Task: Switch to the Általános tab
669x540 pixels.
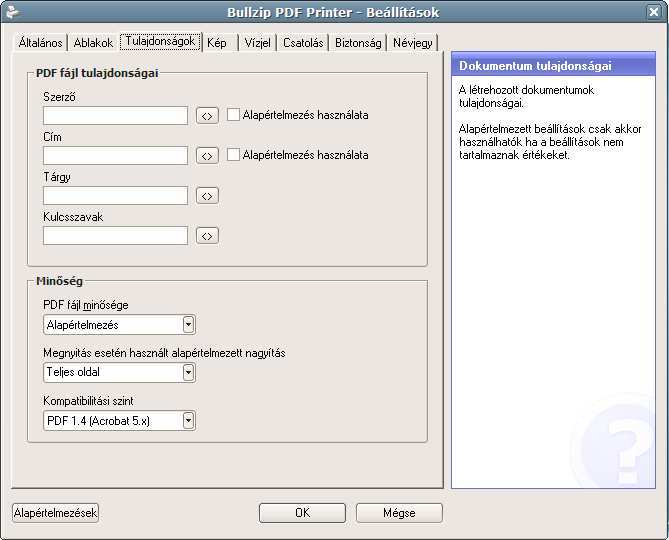Action: tap(40, 43)
